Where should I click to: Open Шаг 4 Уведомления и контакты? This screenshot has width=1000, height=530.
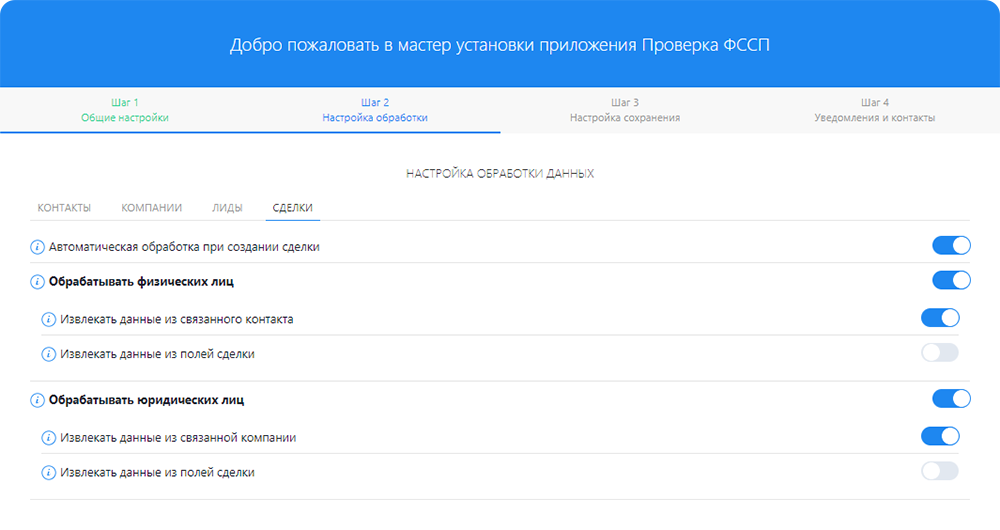pyautogui.click(x=874, y=110)
